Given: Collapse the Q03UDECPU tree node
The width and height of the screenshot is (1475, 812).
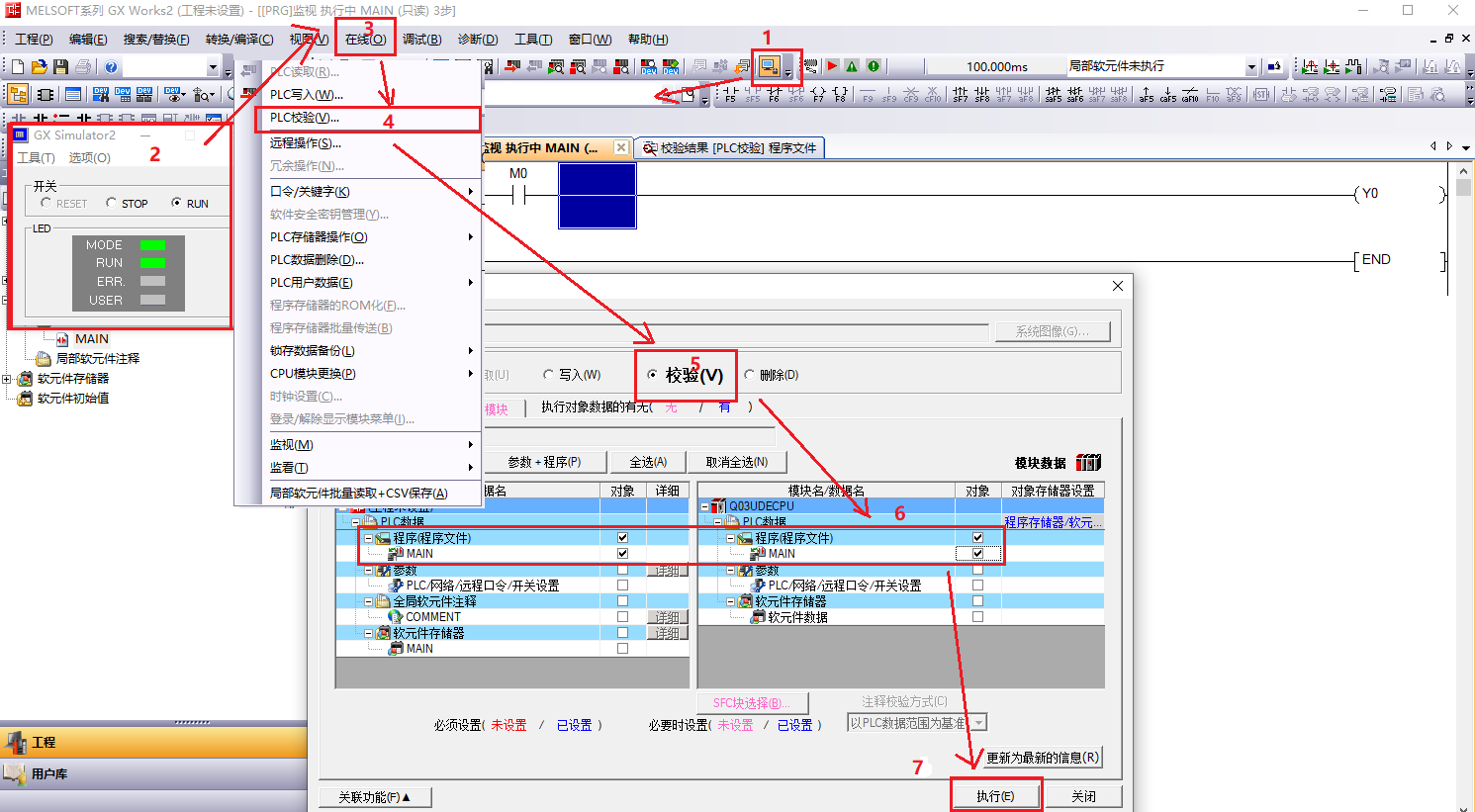Looking at the screenshot, I should click(x=705, y=506).
